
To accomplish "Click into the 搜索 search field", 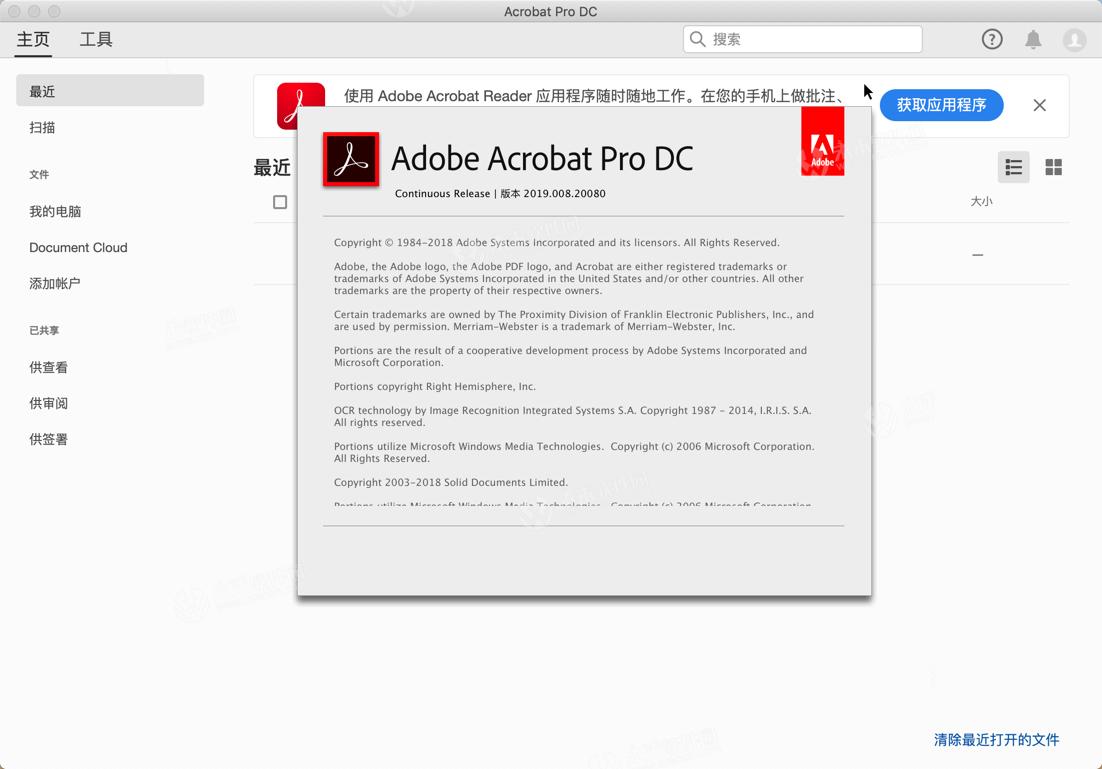I will (x=800, y=38).
